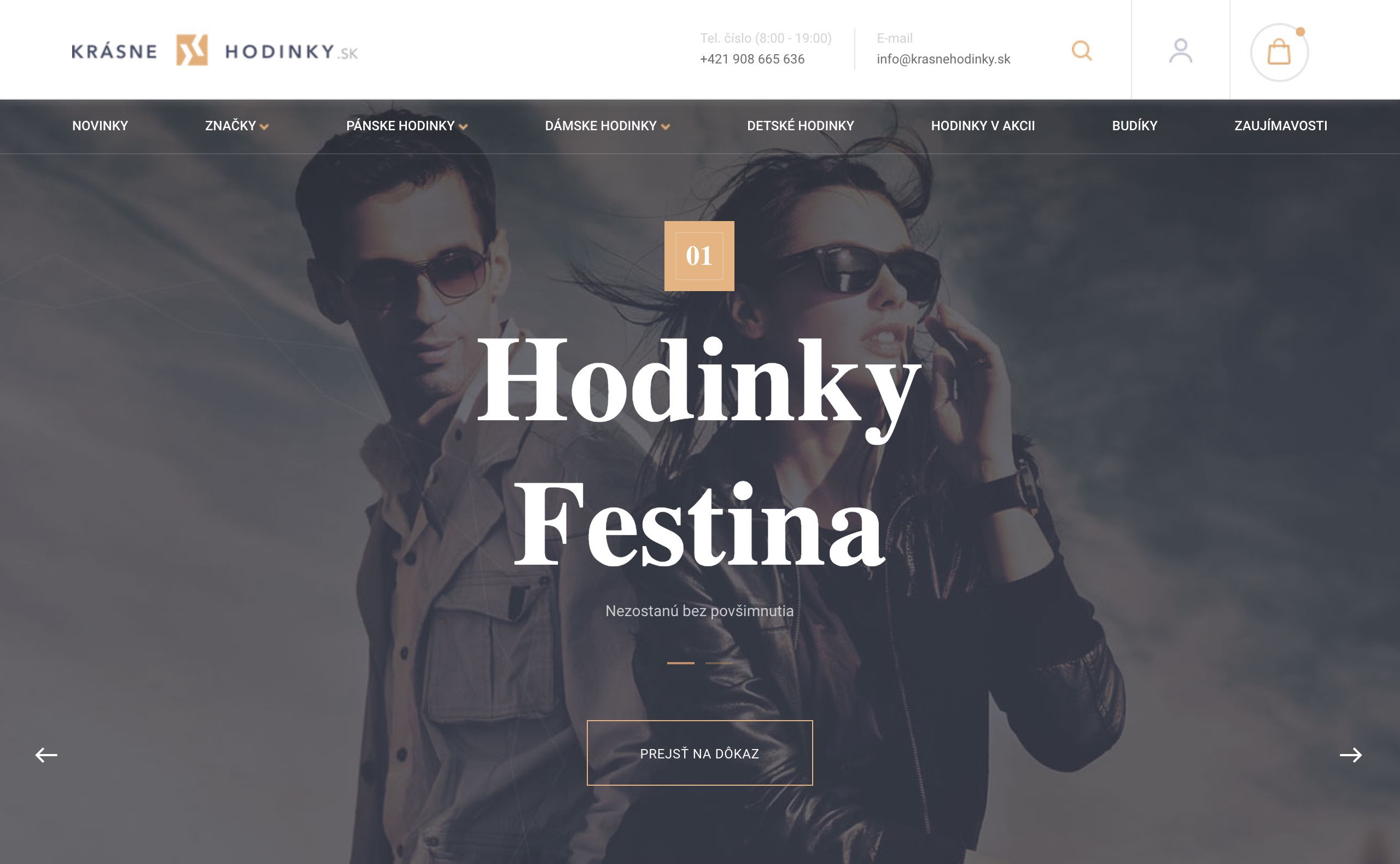Open the shopping bag cart icon
This screenshot has height=864, width=1400.
click(x=1279, y=52)
